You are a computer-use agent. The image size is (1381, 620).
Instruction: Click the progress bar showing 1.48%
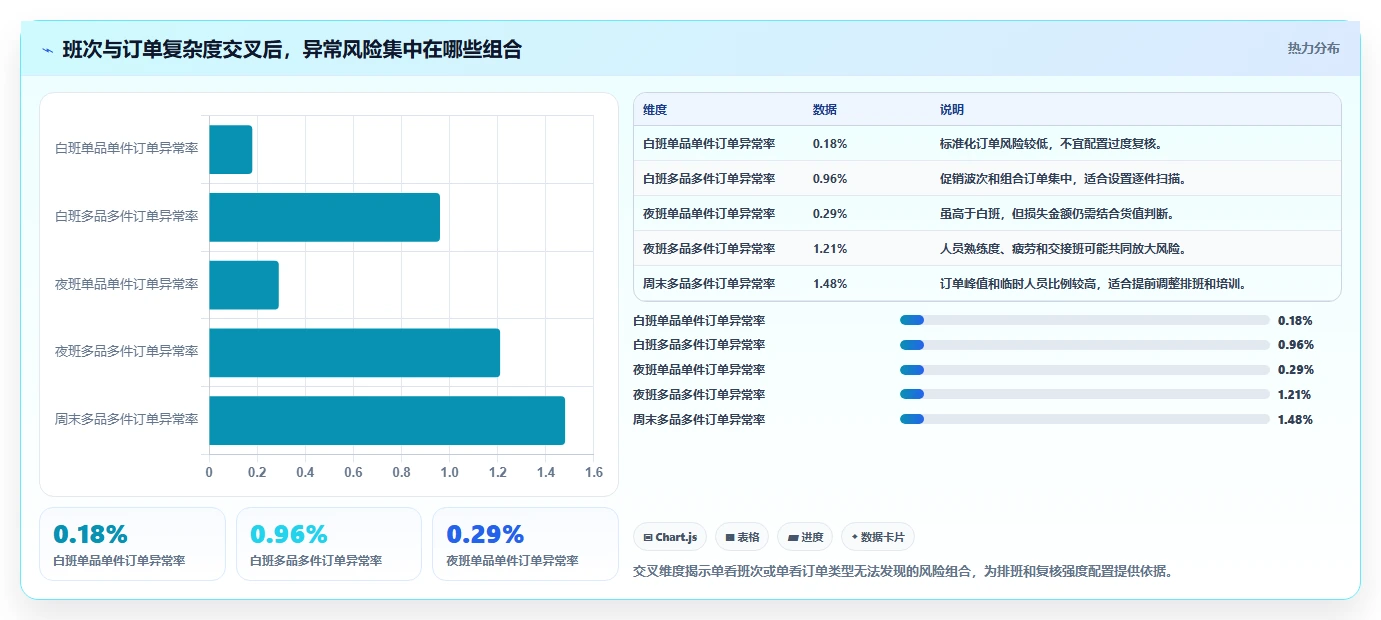(x=1085, y=420)
